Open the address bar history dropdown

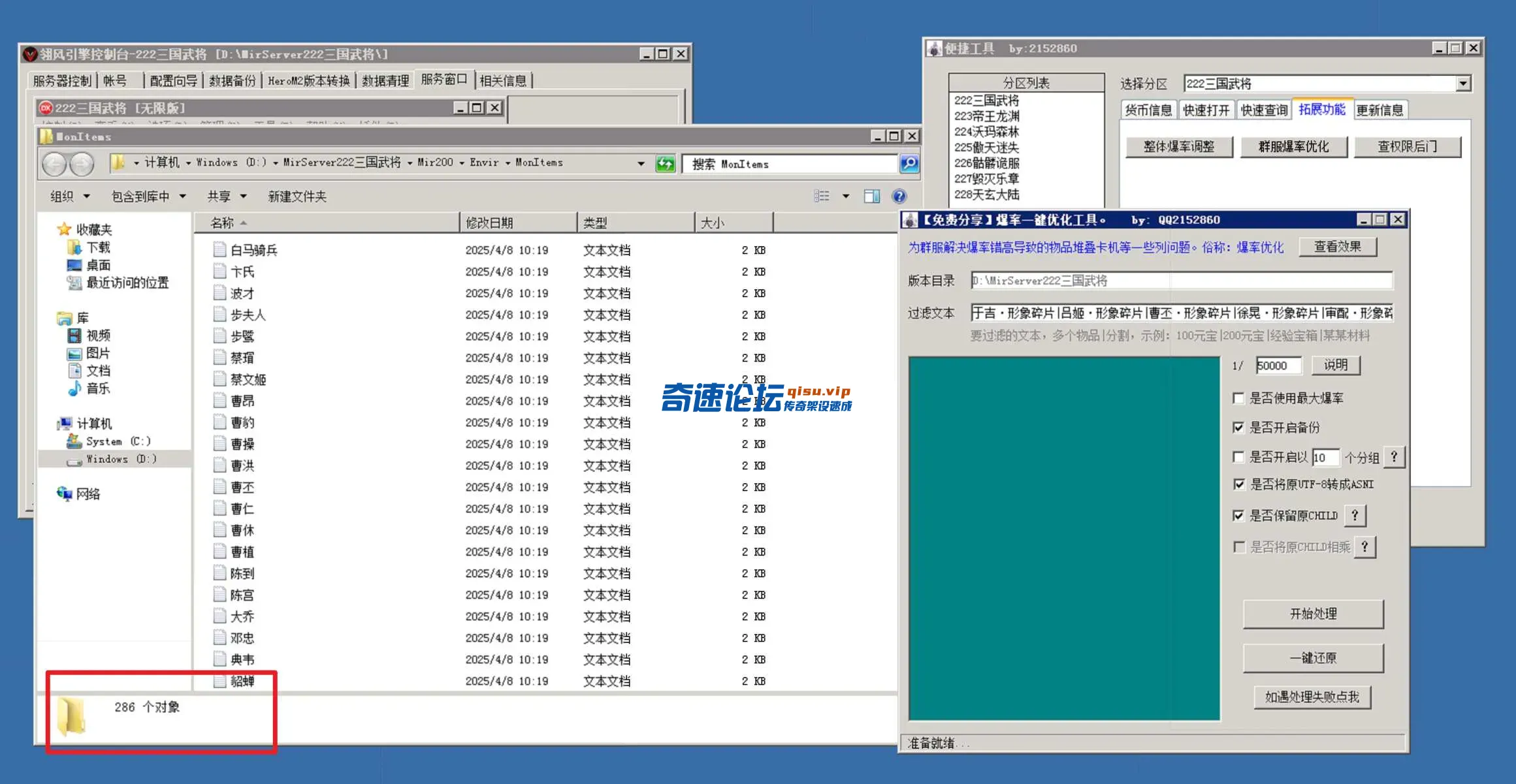pyautogui.click(x=641, y=164)
